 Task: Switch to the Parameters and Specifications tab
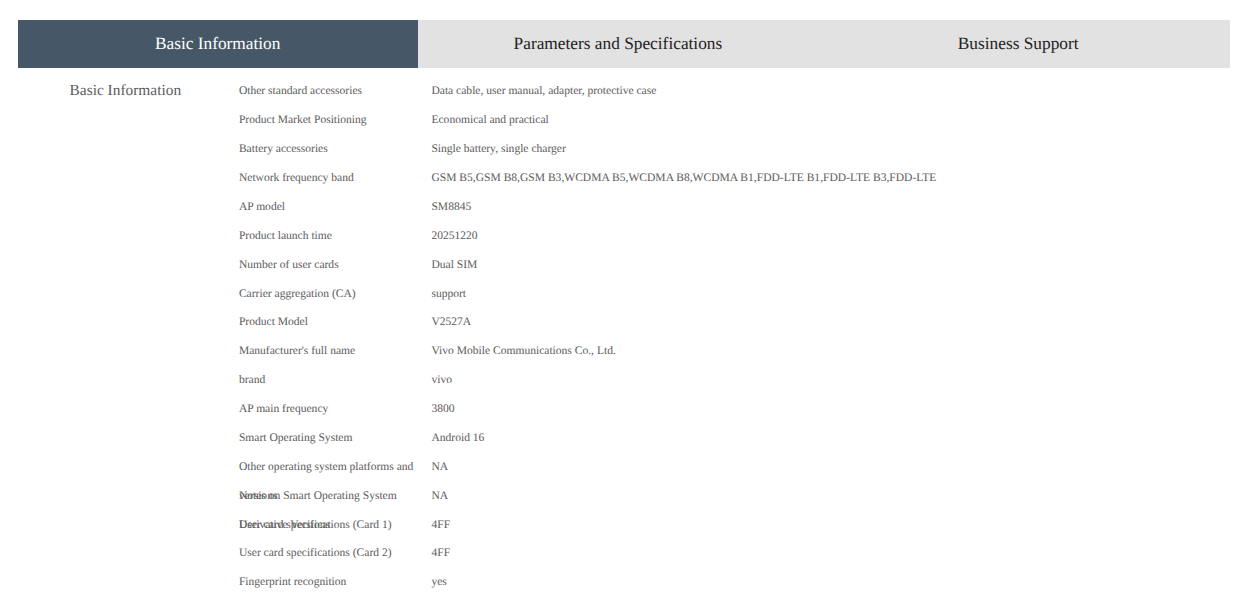tap(617, 44)
